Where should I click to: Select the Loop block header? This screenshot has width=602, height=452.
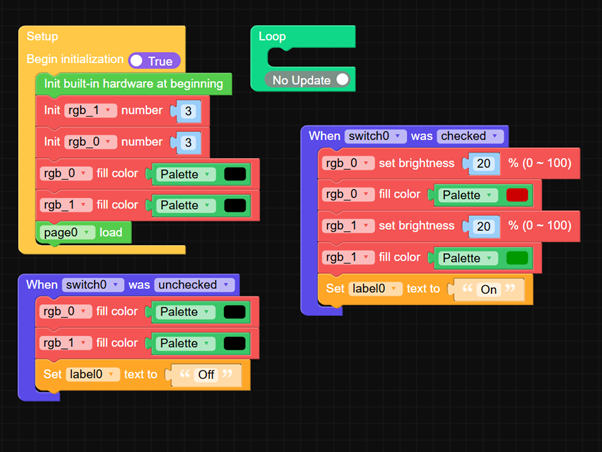pyautogui.click(x=272, y=37)
